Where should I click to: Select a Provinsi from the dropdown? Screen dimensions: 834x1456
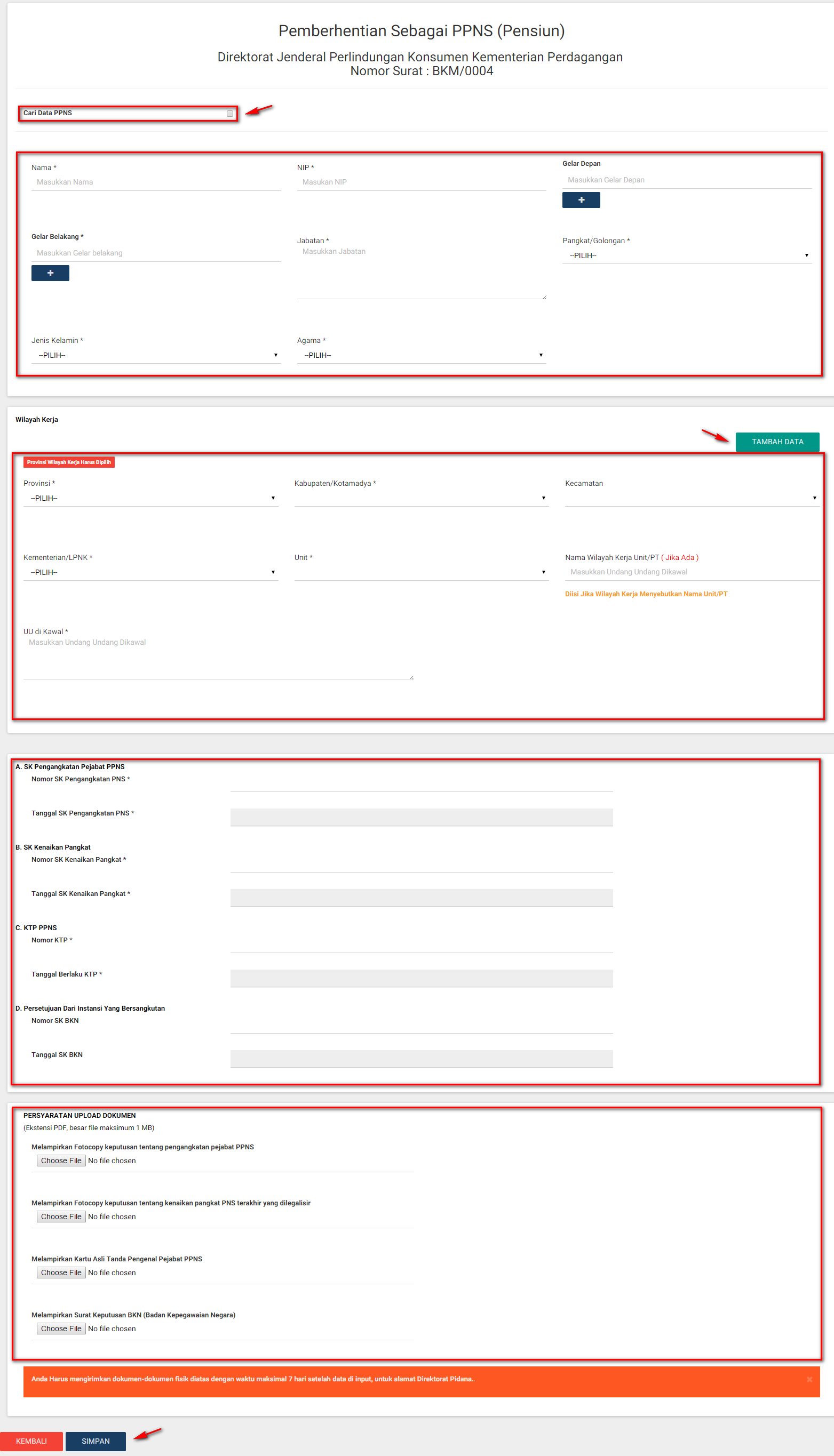150,498
